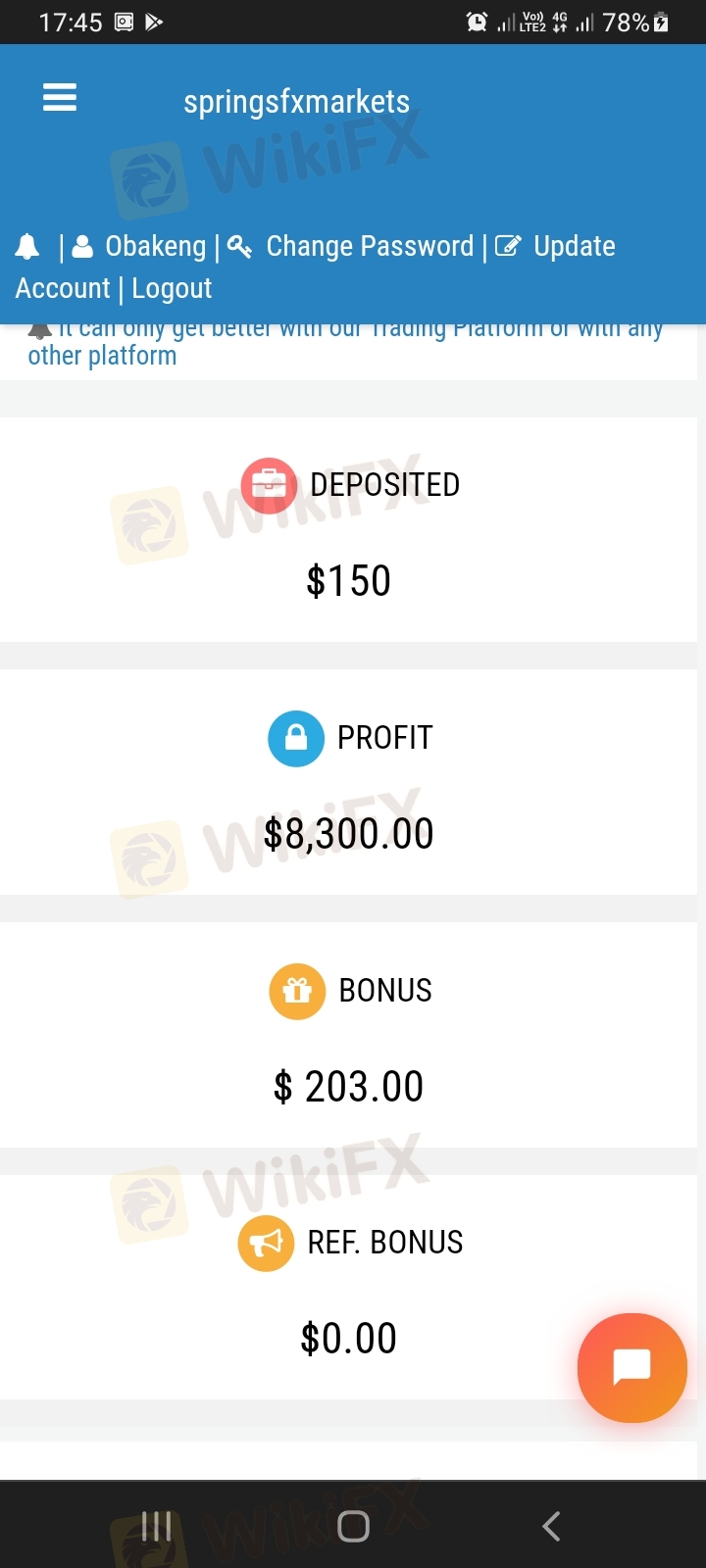Viewport: 706px width, 1568px height.
Task: Tap the megaphone Ref. Bonus icon
Action: [266, 1244]
